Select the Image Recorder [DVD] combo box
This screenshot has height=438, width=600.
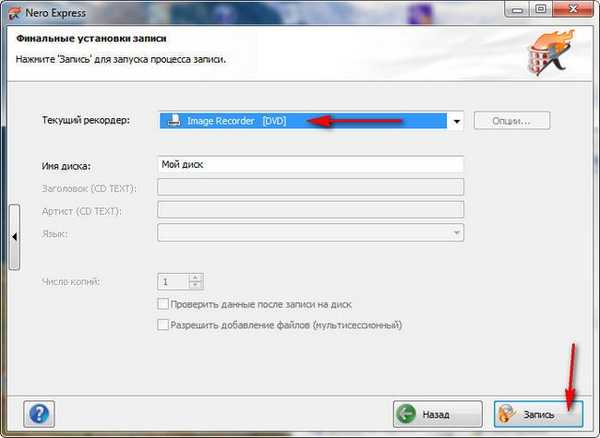[311, 121]
